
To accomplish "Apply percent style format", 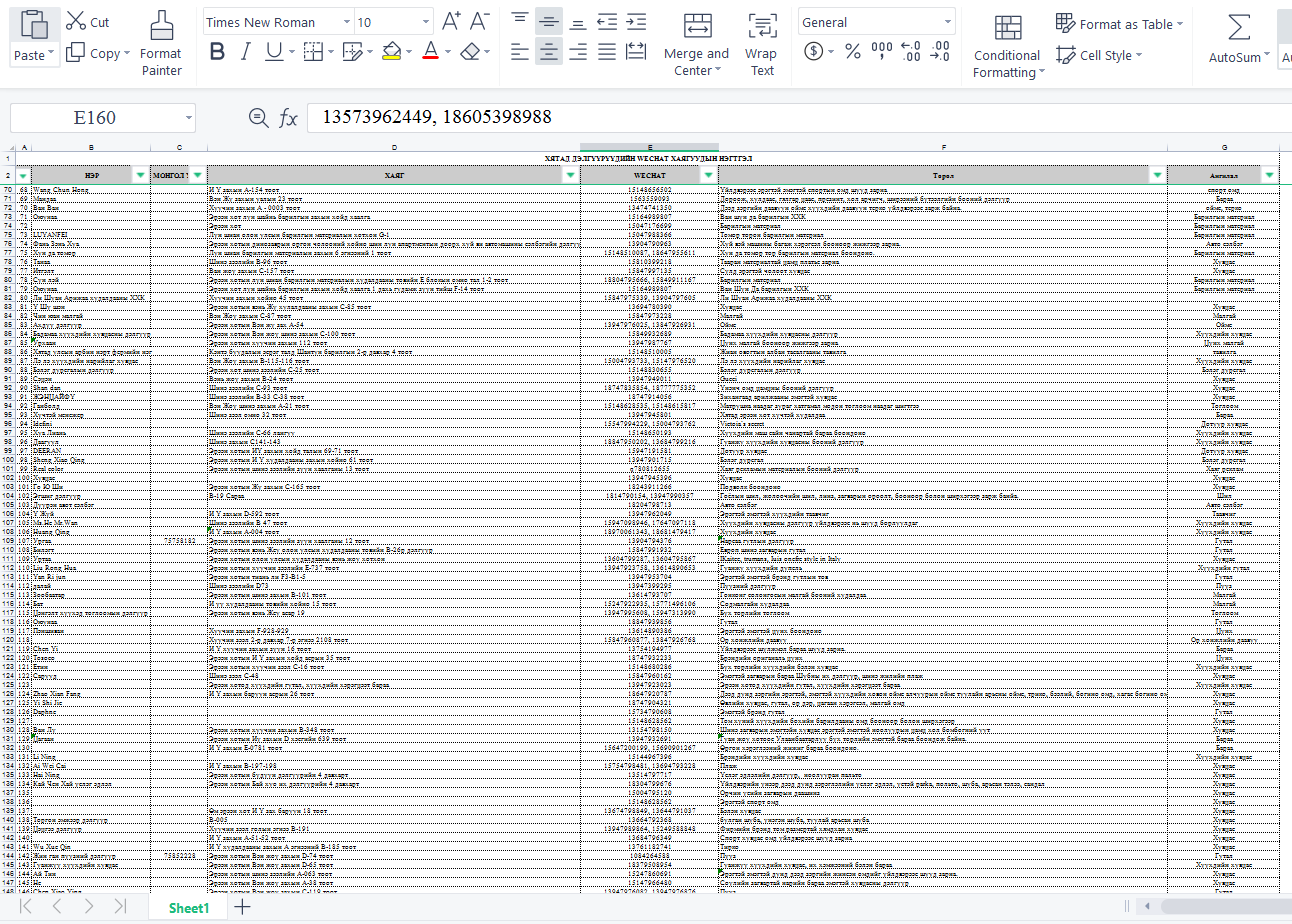I will point(852,52).
